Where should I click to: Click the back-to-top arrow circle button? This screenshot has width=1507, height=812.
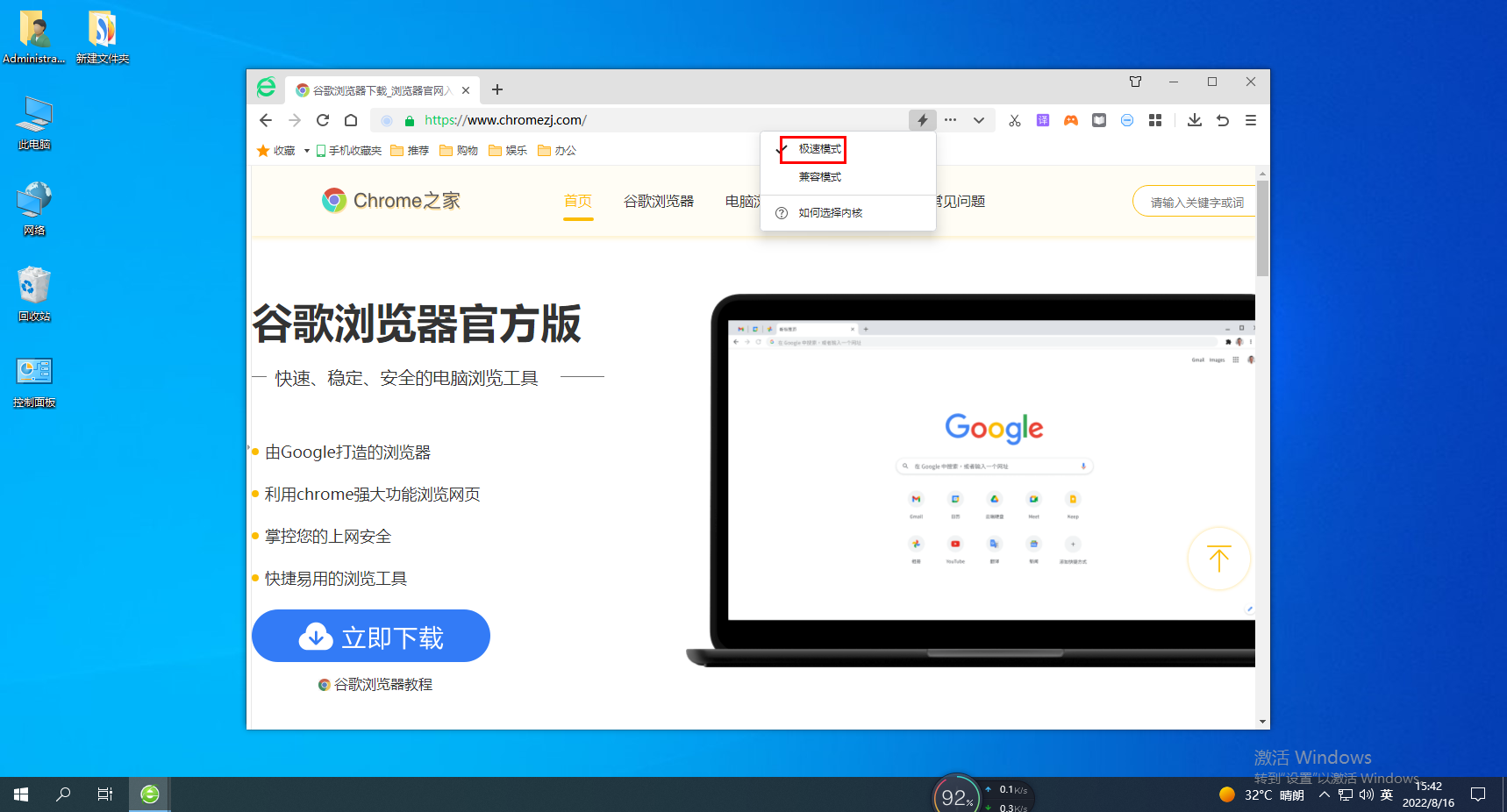(1219, 559)
